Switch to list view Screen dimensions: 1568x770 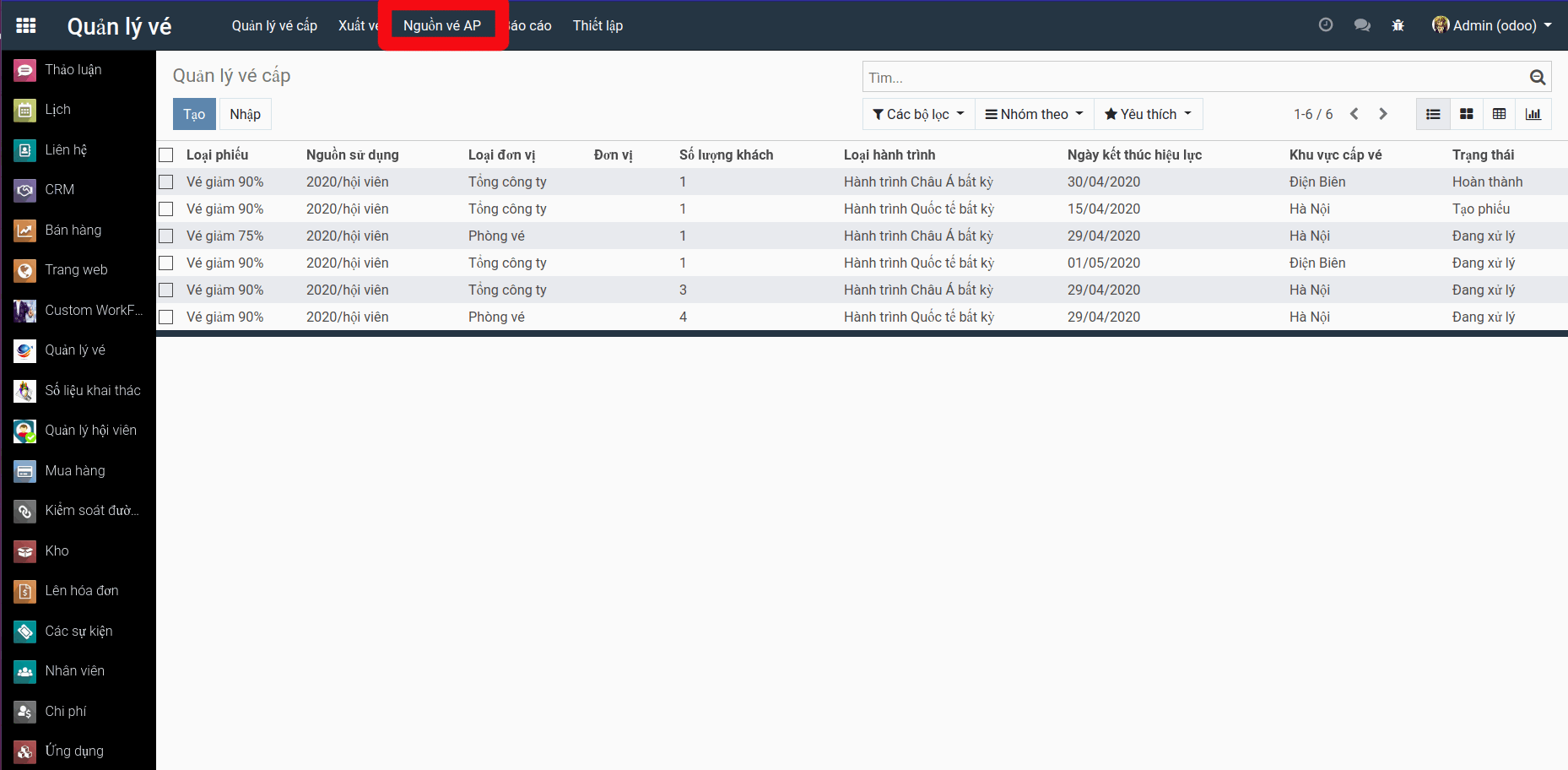[x=1433, y=114]
